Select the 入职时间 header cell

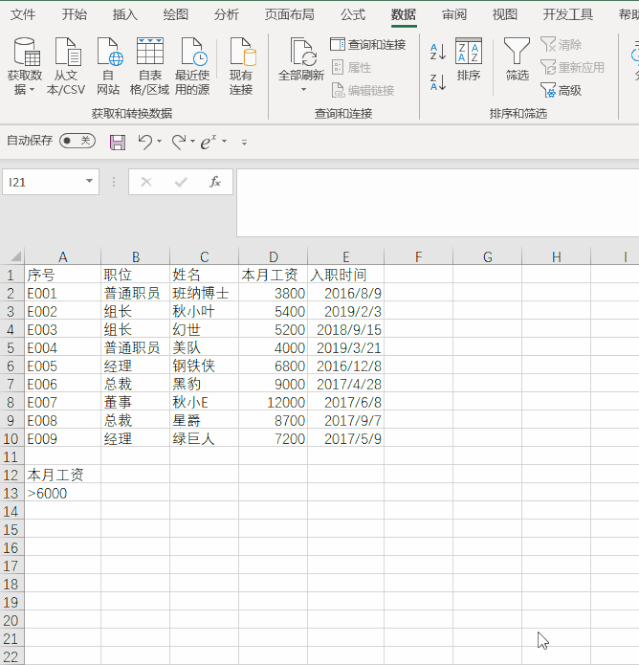click(346, 275)
